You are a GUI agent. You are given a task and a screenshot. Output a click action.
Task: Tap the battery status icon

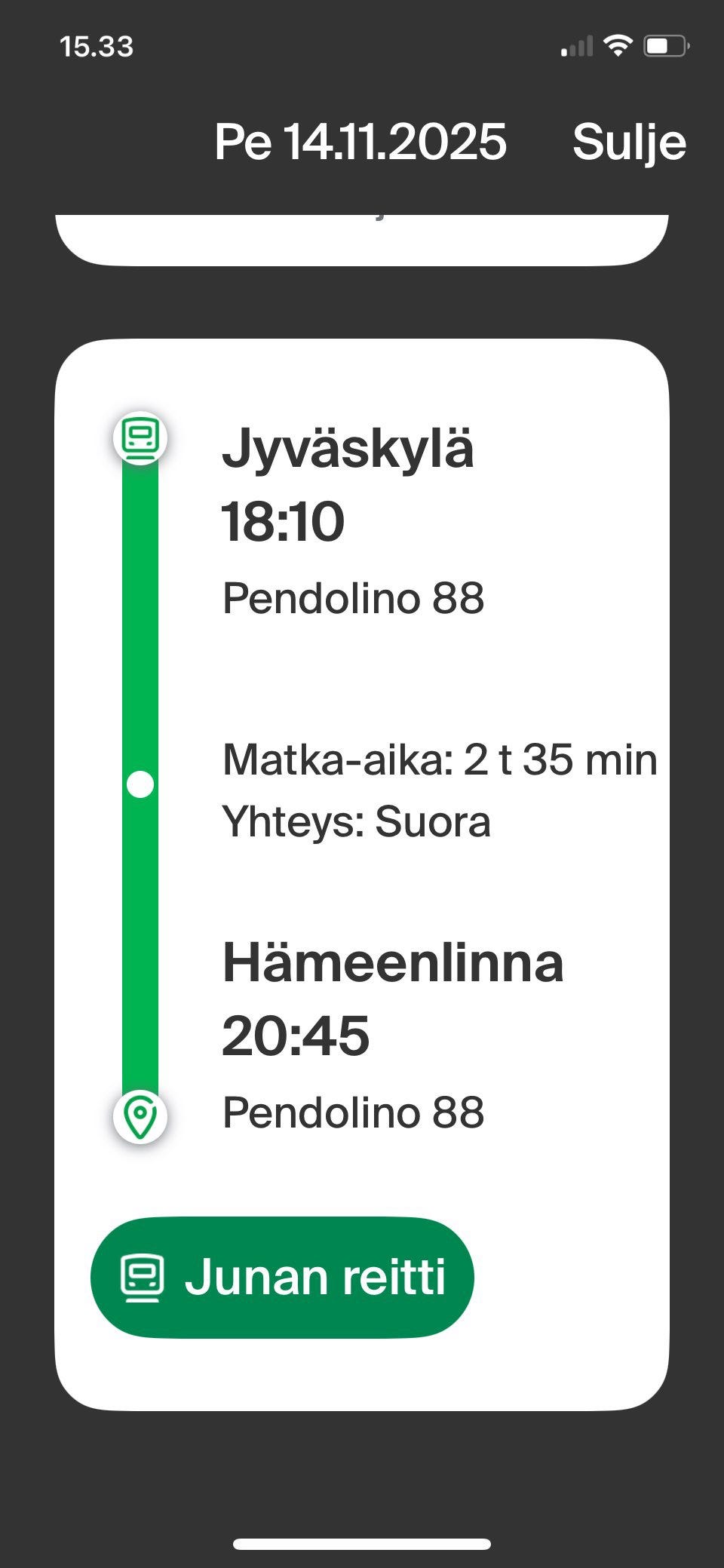coord(666,47)
